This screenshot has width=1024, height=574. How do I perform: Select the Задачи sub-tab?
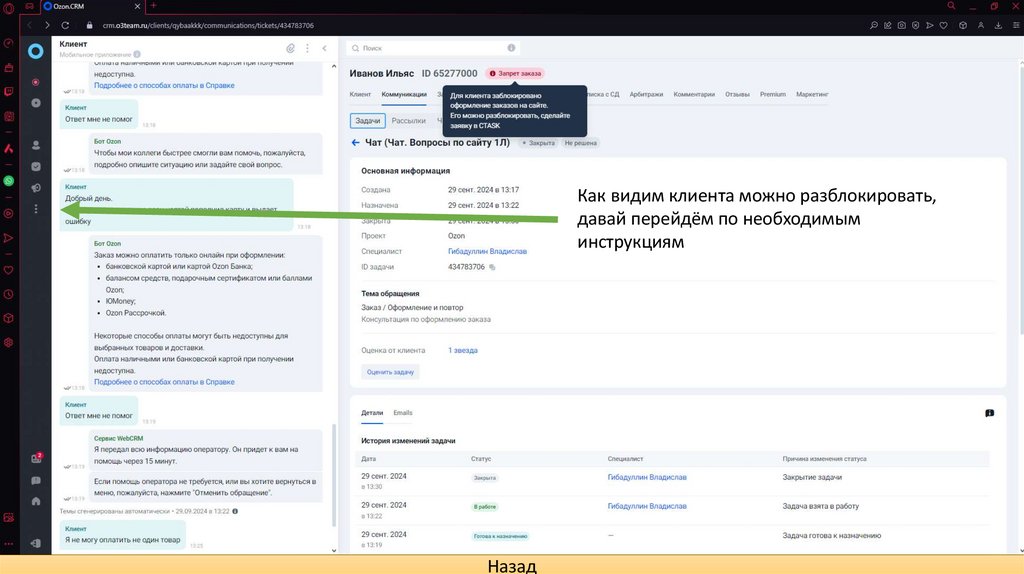pos(368,121)
